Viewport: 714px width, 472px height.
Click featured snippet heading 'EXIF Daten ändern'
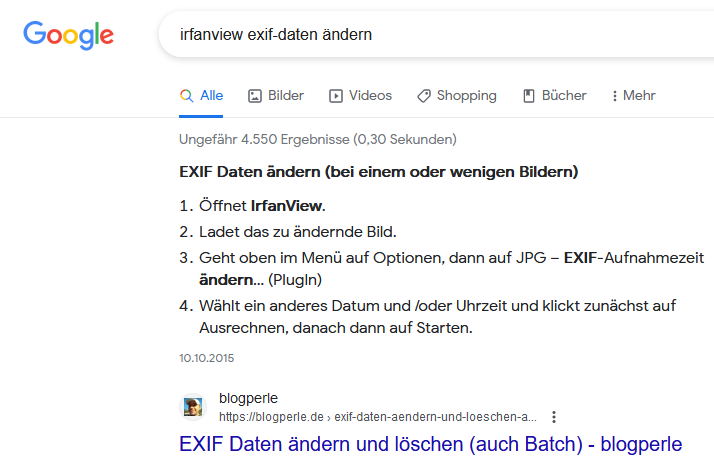click(378, 172)
